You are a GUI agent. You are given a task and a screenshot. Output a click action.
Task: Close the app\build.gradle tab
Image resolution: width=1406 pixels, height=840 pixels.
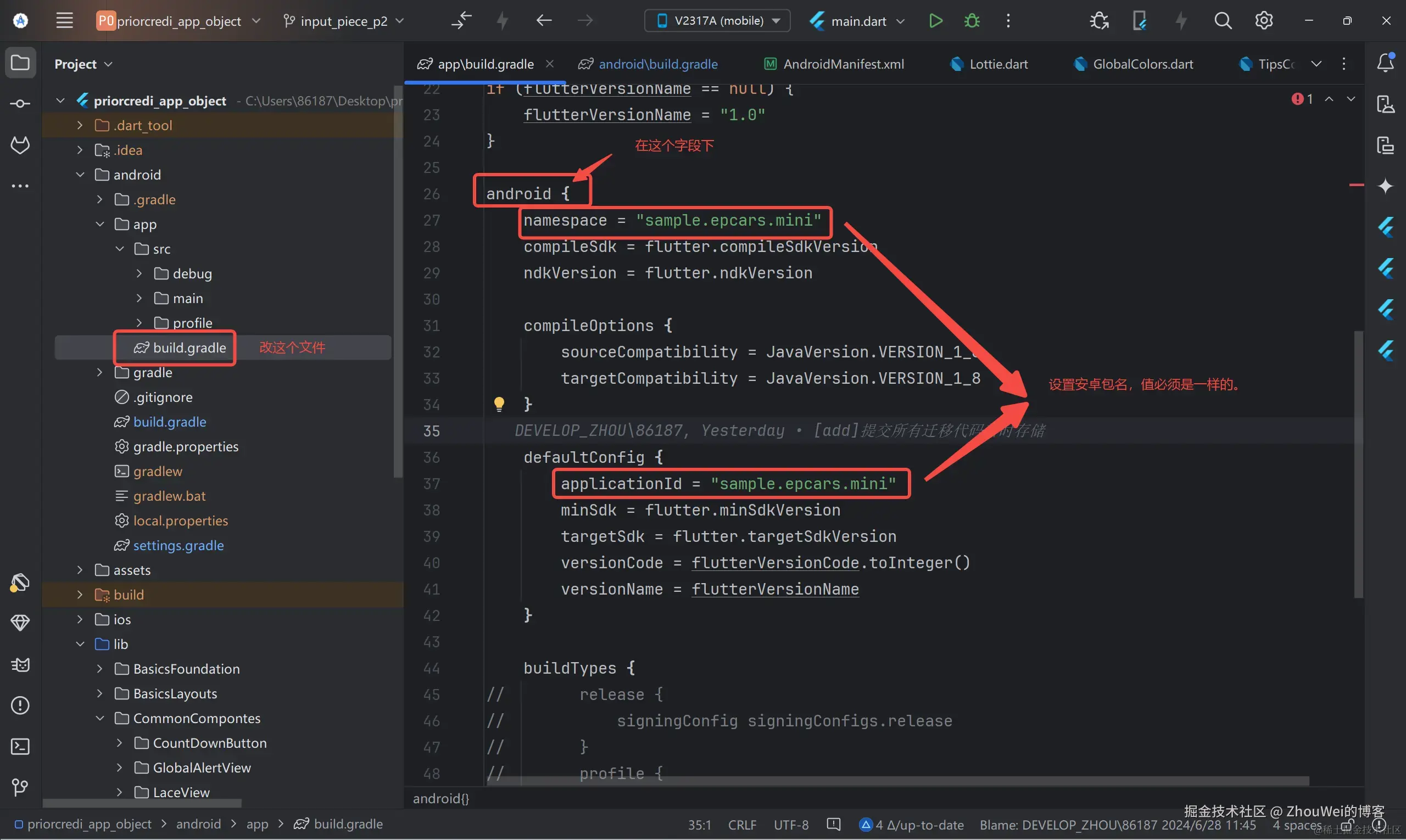click(x=549, y=64)
